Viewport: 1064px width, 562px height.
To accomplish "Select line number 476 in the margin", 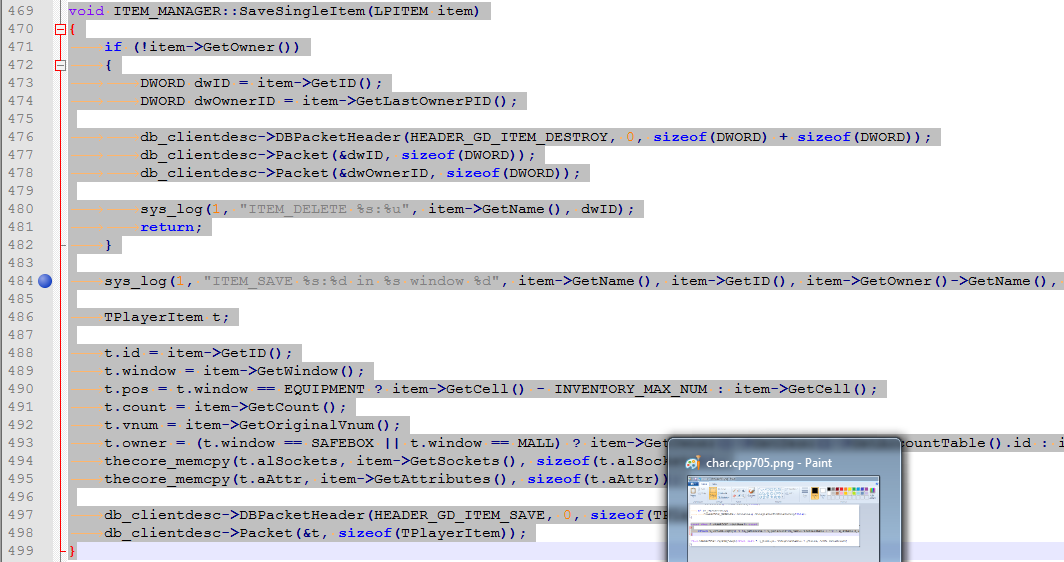I will click(x=20, y=137).
